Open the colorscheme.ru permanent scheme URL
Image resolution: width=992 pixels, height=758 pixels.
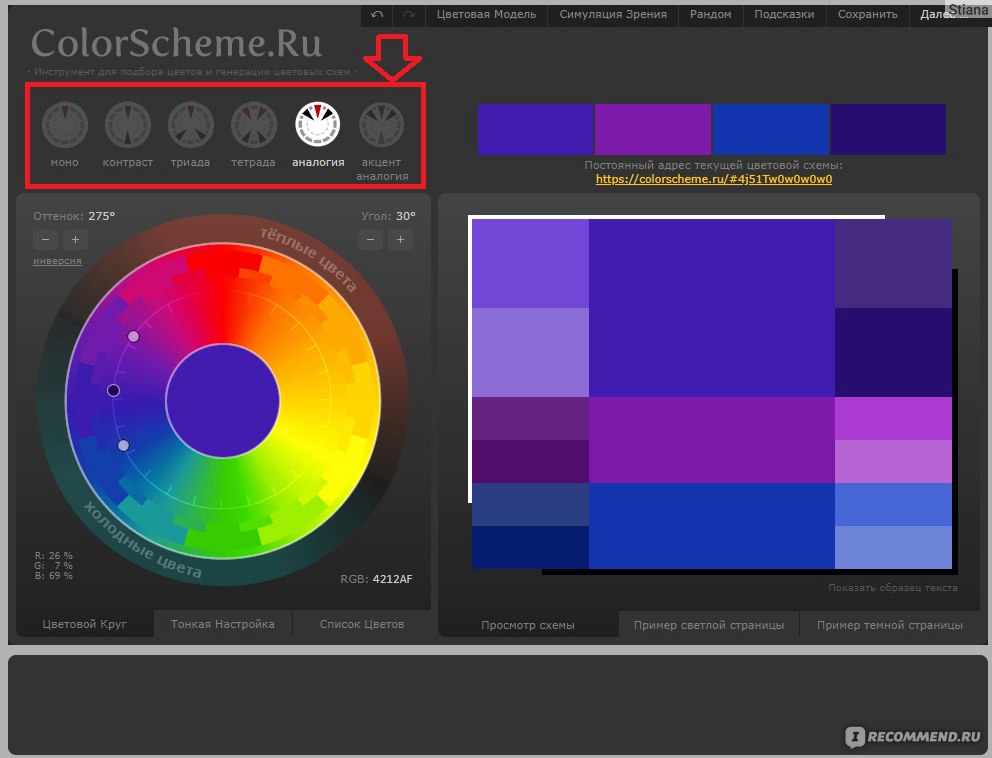tap(713, 180)
